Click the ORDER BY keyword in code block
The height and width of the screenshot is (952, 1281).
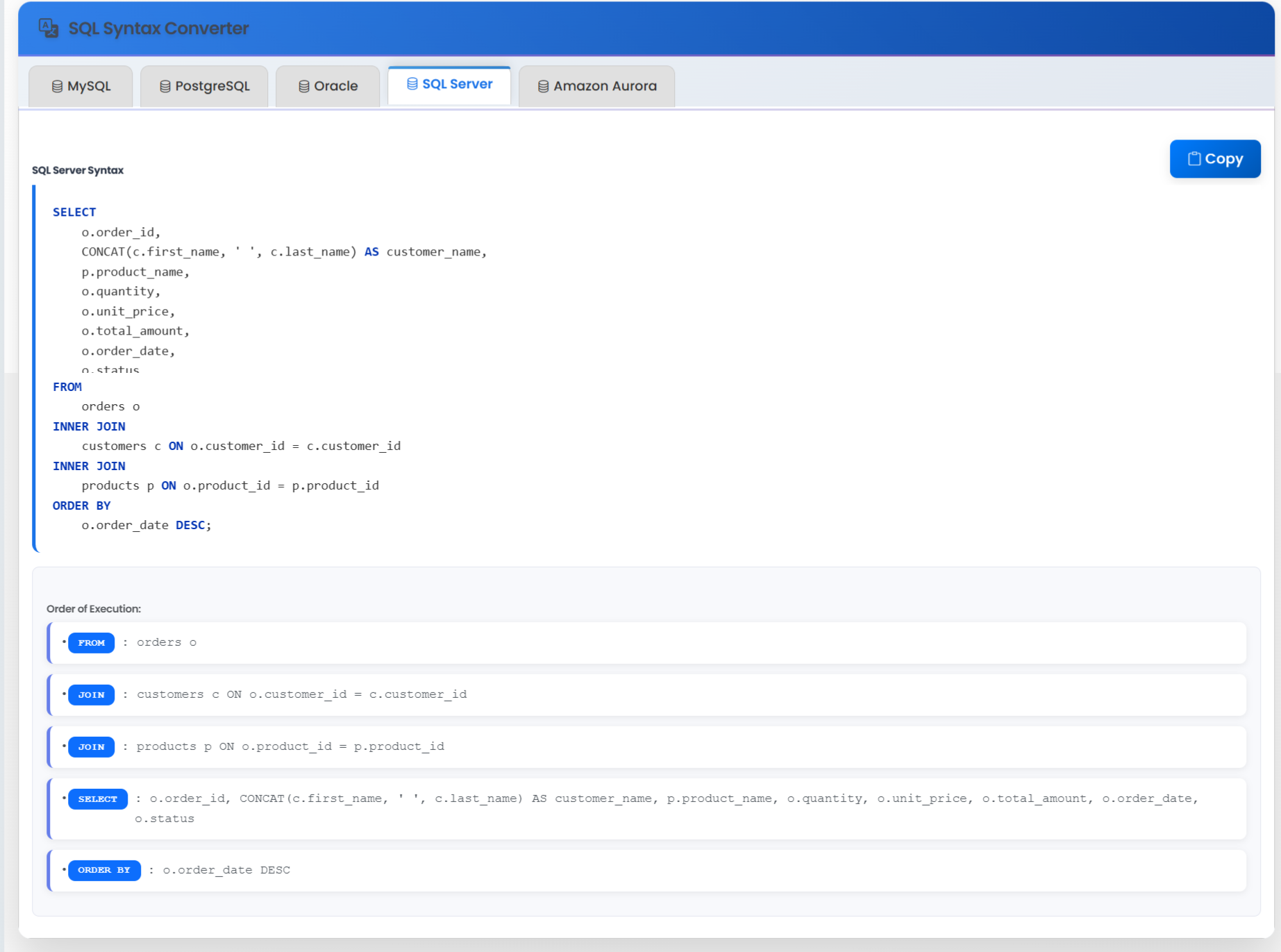pos(81,506)
